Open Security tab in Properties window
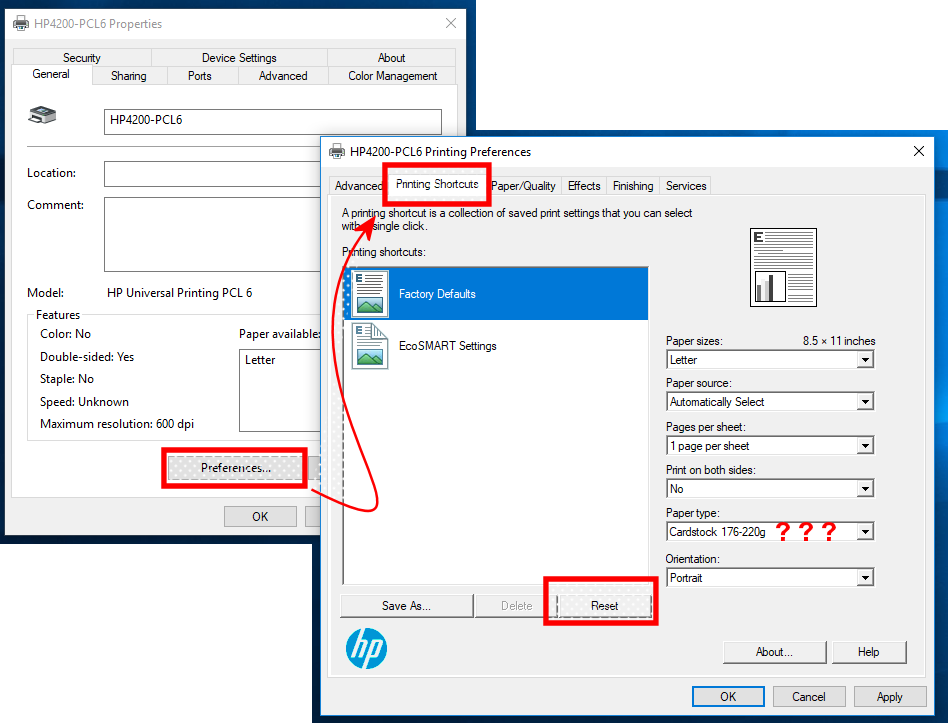 [x=82, y=57]
